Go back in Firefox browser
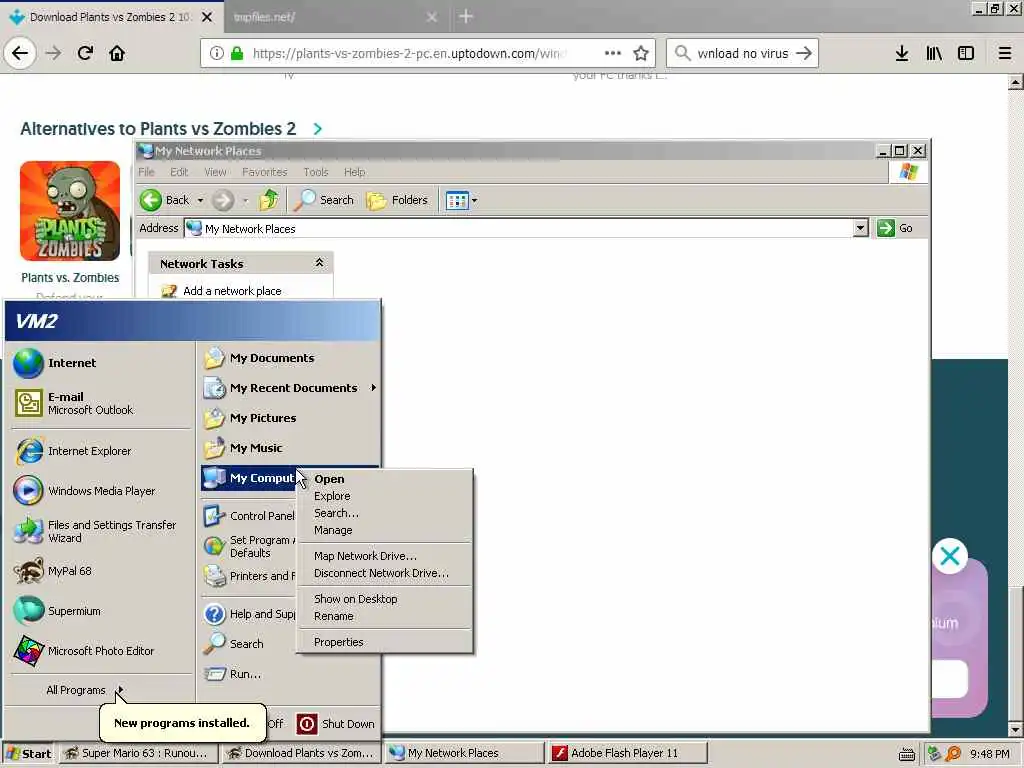The width and height of the screenshot is (1024, 768). coord(20,53)
